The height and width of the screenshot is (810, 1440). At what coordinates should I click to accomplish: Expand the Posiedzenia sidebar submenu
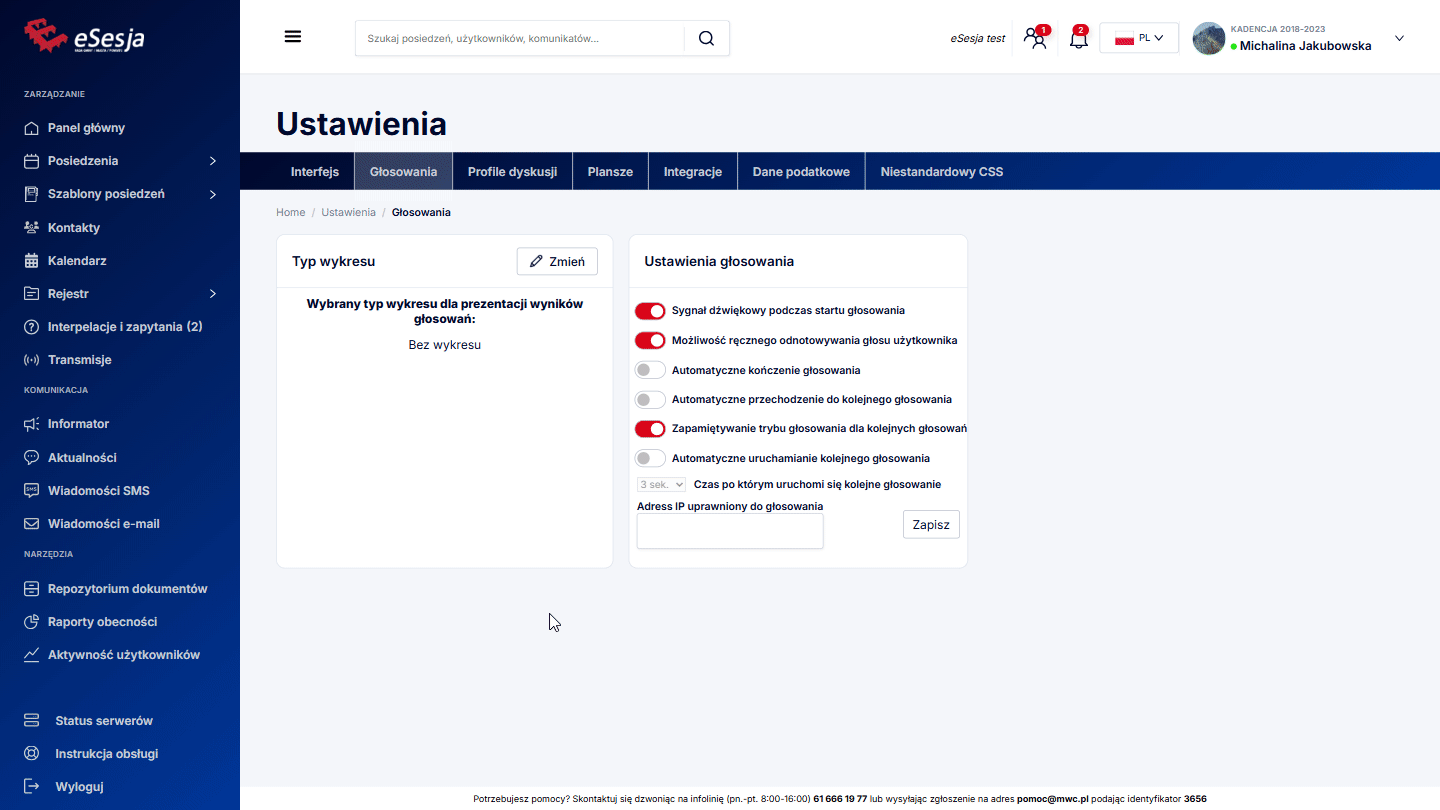point(212,161)
